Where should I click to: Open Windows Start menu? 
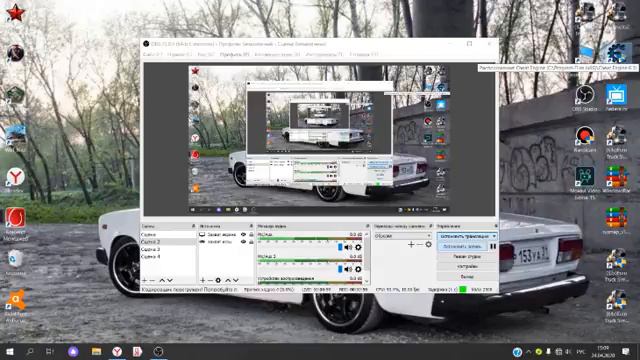point(10,351)
